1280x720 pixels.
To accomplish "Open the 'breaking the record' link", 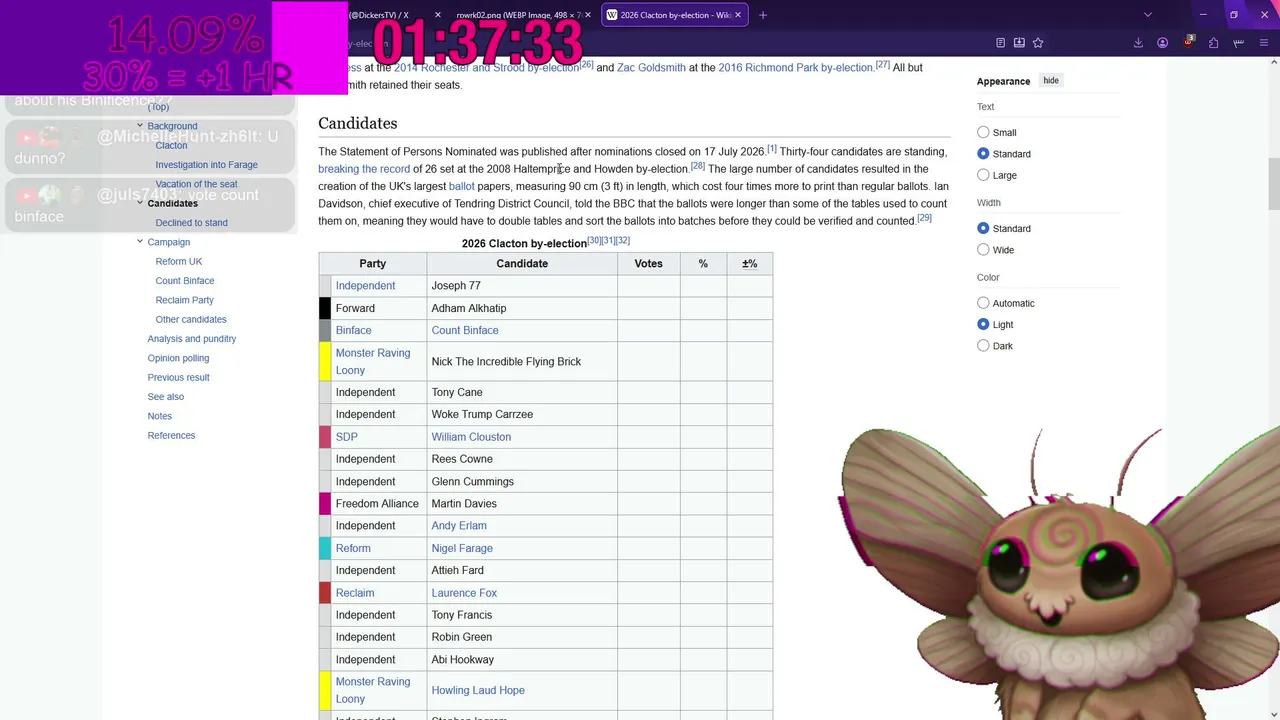I will click(364, 169).
